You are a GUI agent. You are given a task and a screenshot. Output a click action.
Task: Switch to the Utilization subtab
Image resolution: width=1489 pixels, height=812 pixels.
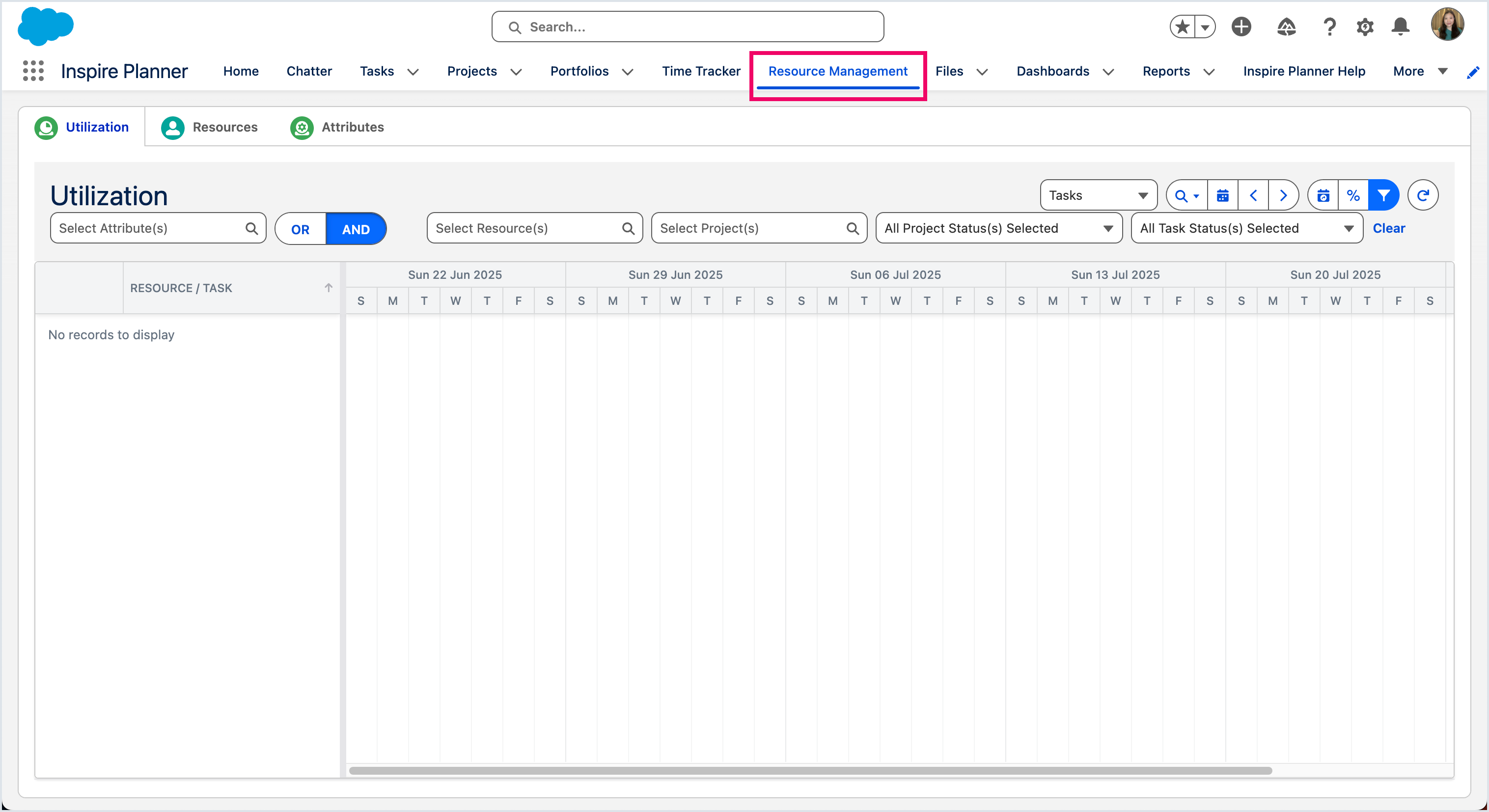pyautogui.click(x=82, y=127)
